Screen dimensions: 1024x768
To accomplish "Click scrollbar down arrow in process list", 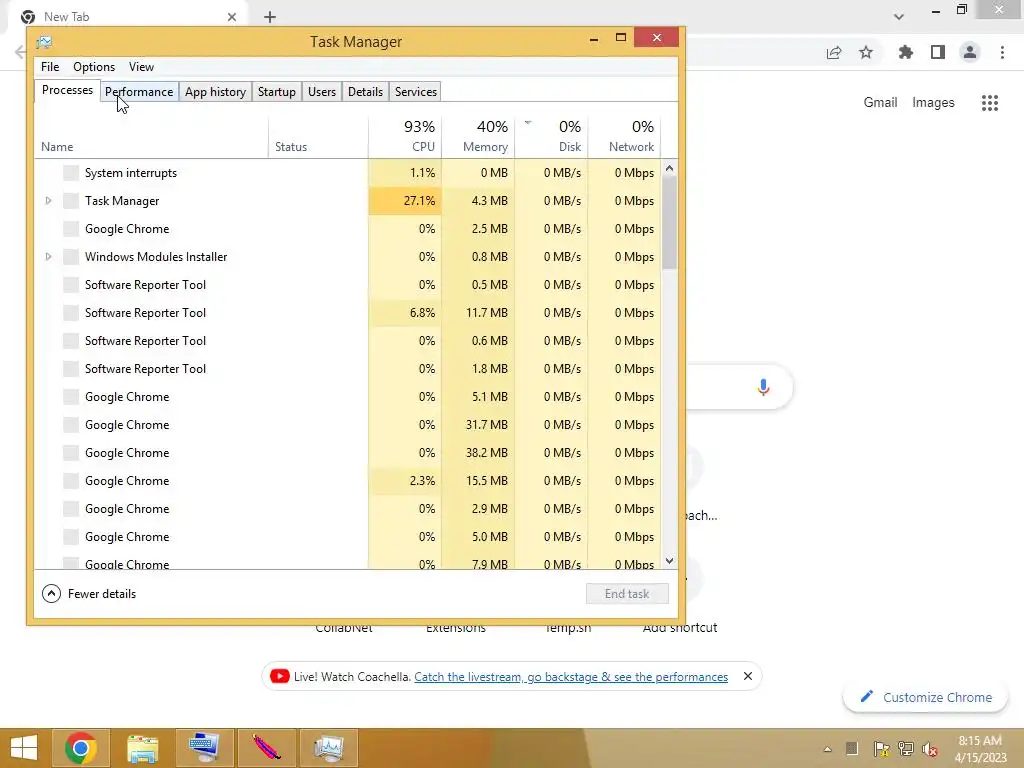I will click(x=669, y=560).
